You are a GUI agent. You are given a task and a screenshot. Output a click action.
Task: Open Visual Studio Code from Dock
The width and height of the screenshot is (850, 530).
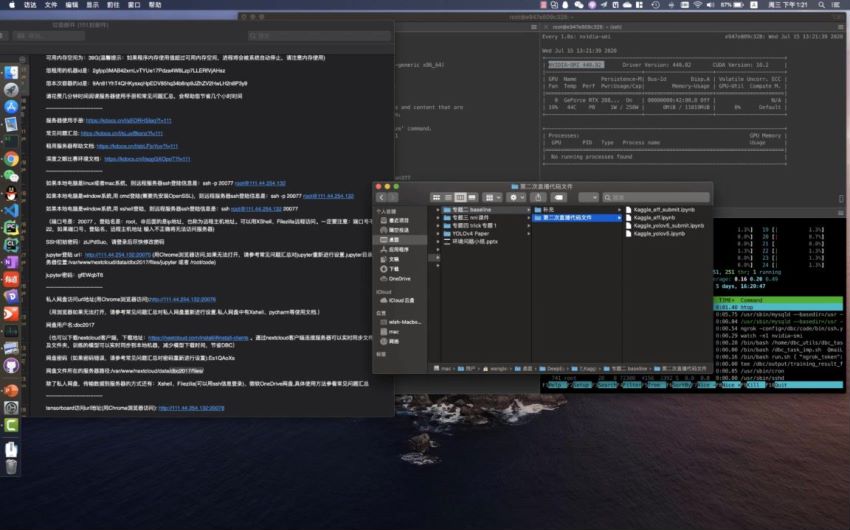coord(11,211)
